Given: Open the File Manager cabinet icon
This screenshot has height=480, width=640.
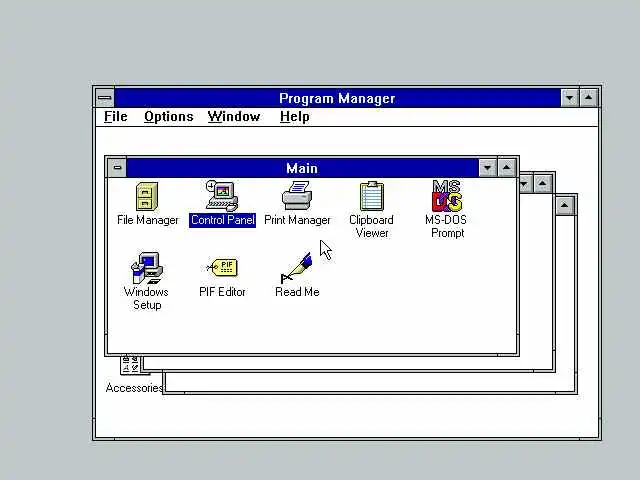Looking at the screenshot, I should pos(147,196).
